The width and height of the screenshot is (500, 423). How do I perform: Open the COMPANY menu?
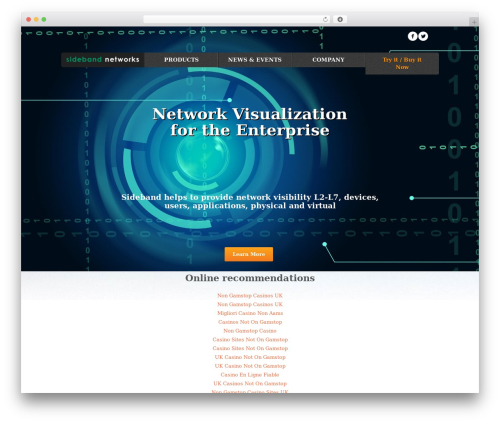coord(328,60)
